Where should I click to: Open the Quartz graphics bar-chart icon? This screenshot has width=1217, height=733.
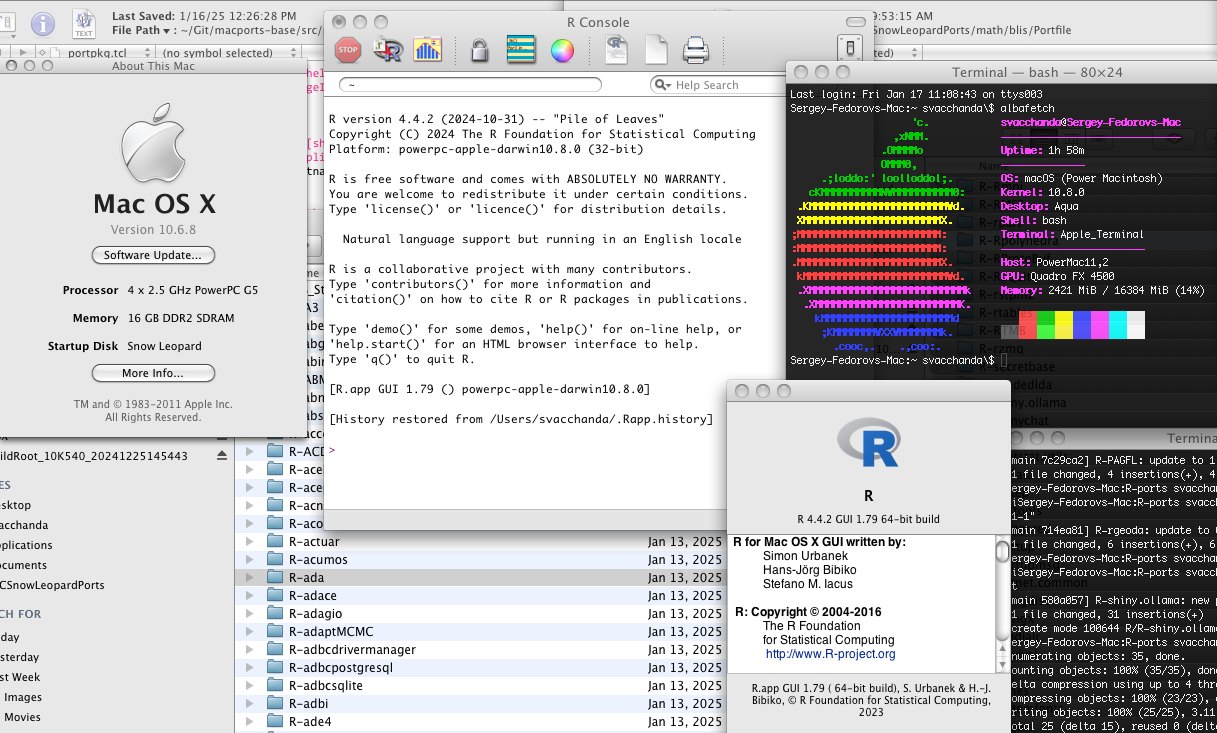click(x=427, y=49)
